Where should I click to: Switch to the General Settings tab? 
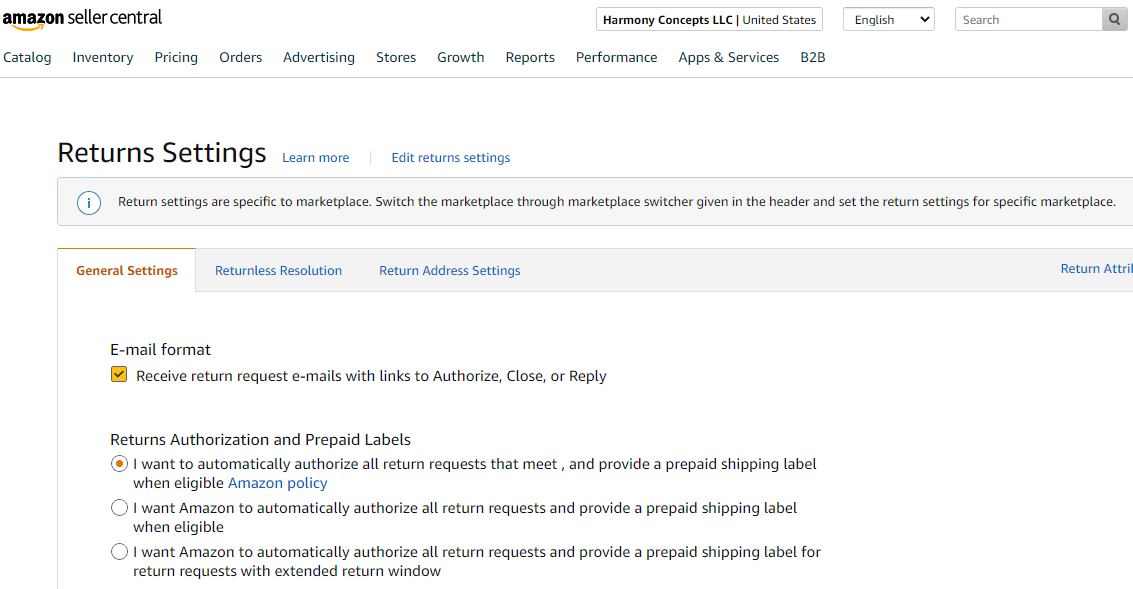[127, 270]
